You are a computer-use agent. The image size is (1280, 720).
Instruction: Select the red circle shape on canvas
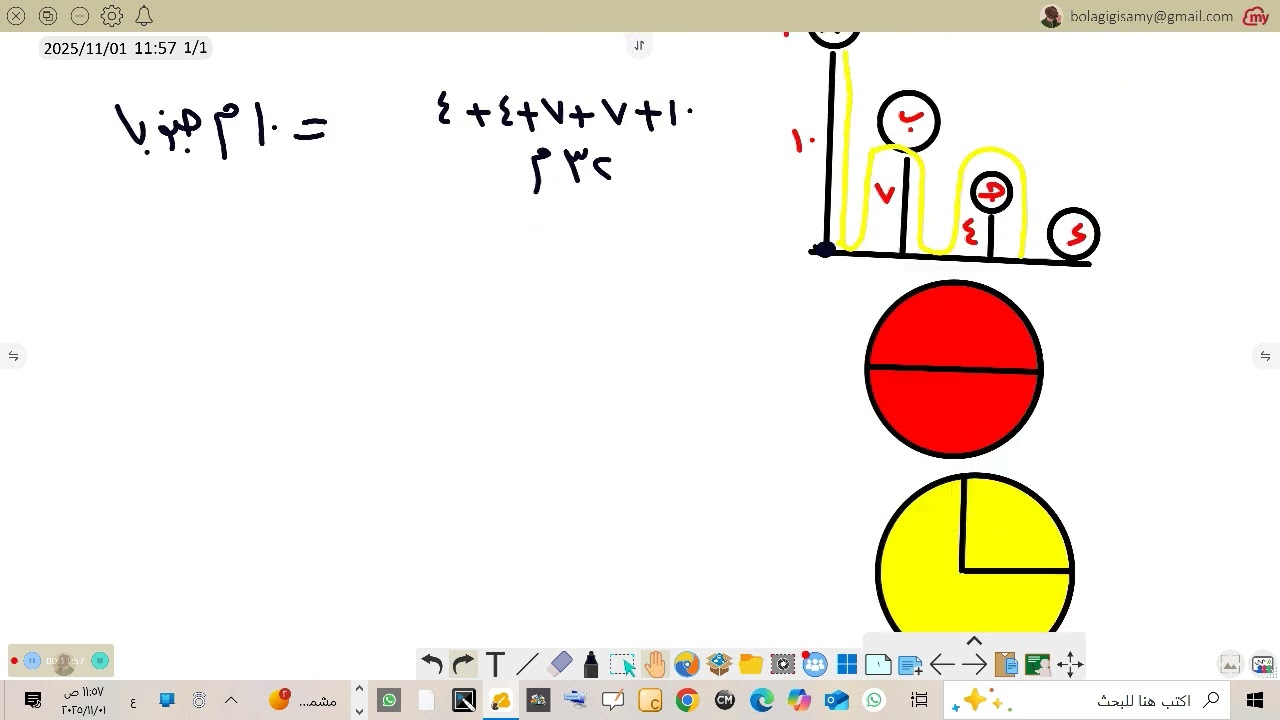pos(954,369)
